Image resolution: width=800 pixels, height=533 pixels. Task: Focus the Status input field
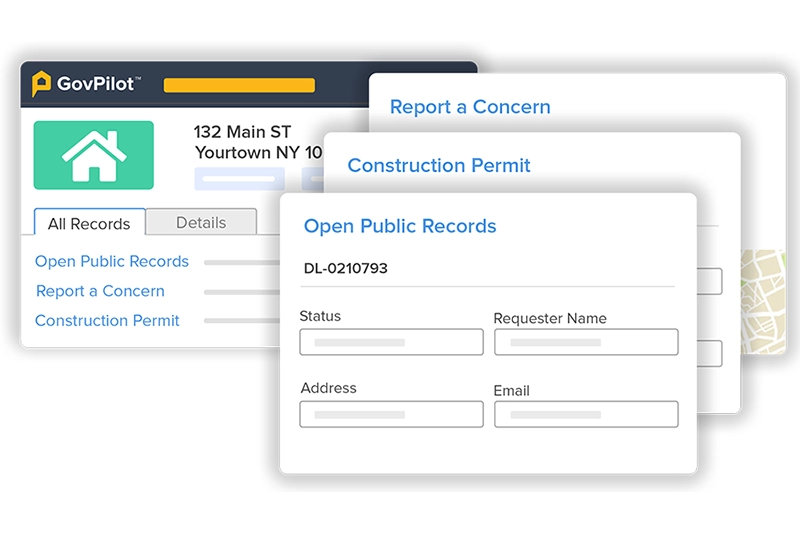coord(391,342)
